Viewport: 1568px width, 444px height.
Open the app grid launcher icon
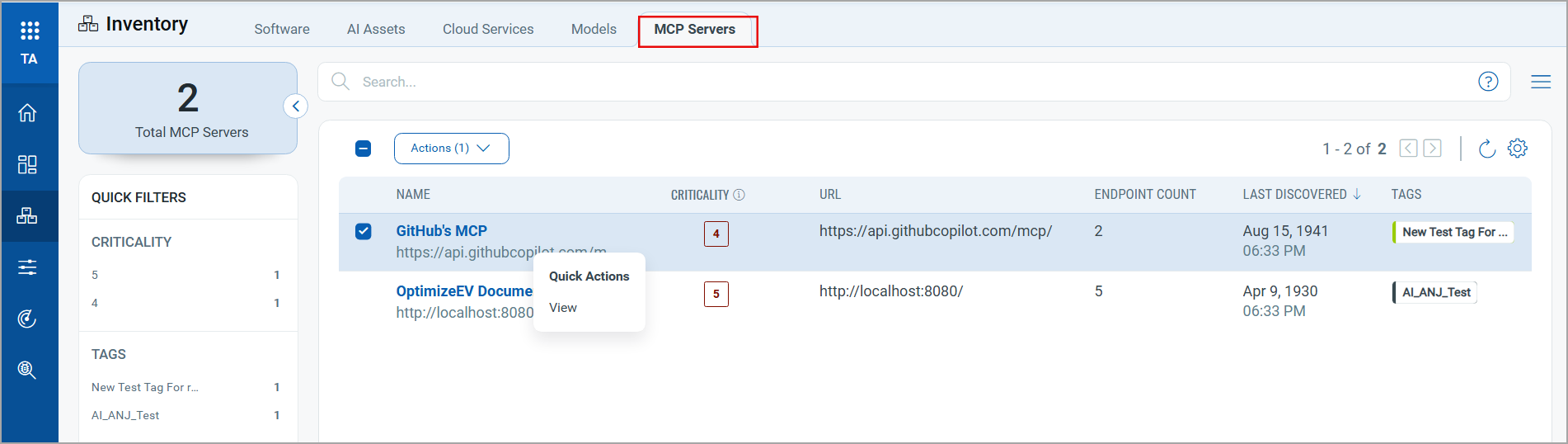[30, 31]
